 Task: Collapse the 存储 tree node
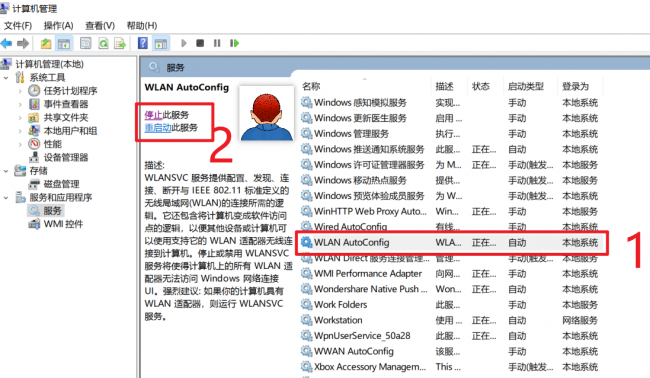coord(6,171)
